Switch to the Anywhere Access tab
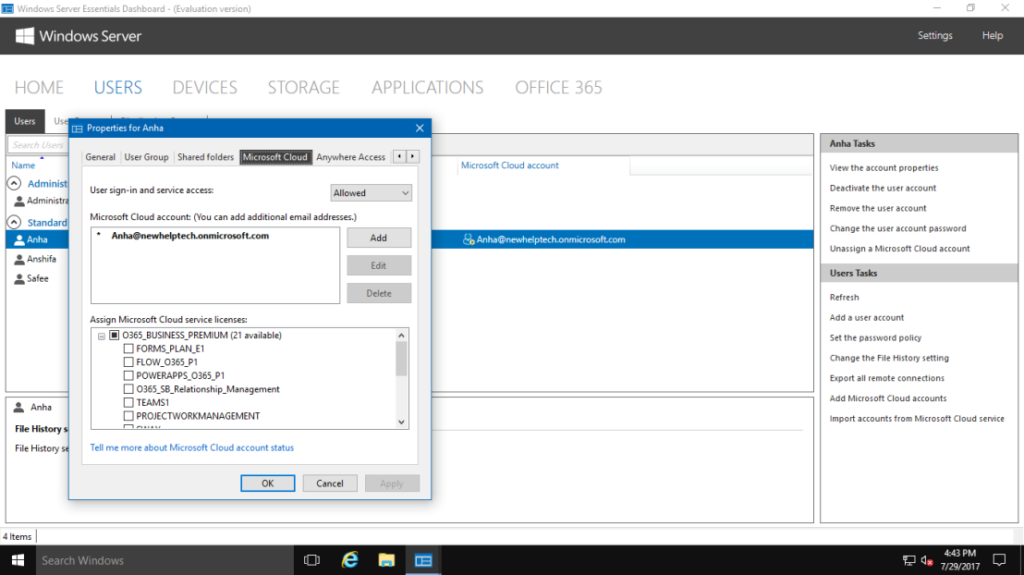The image size is (1024, 575). click(x=351, y=157)
